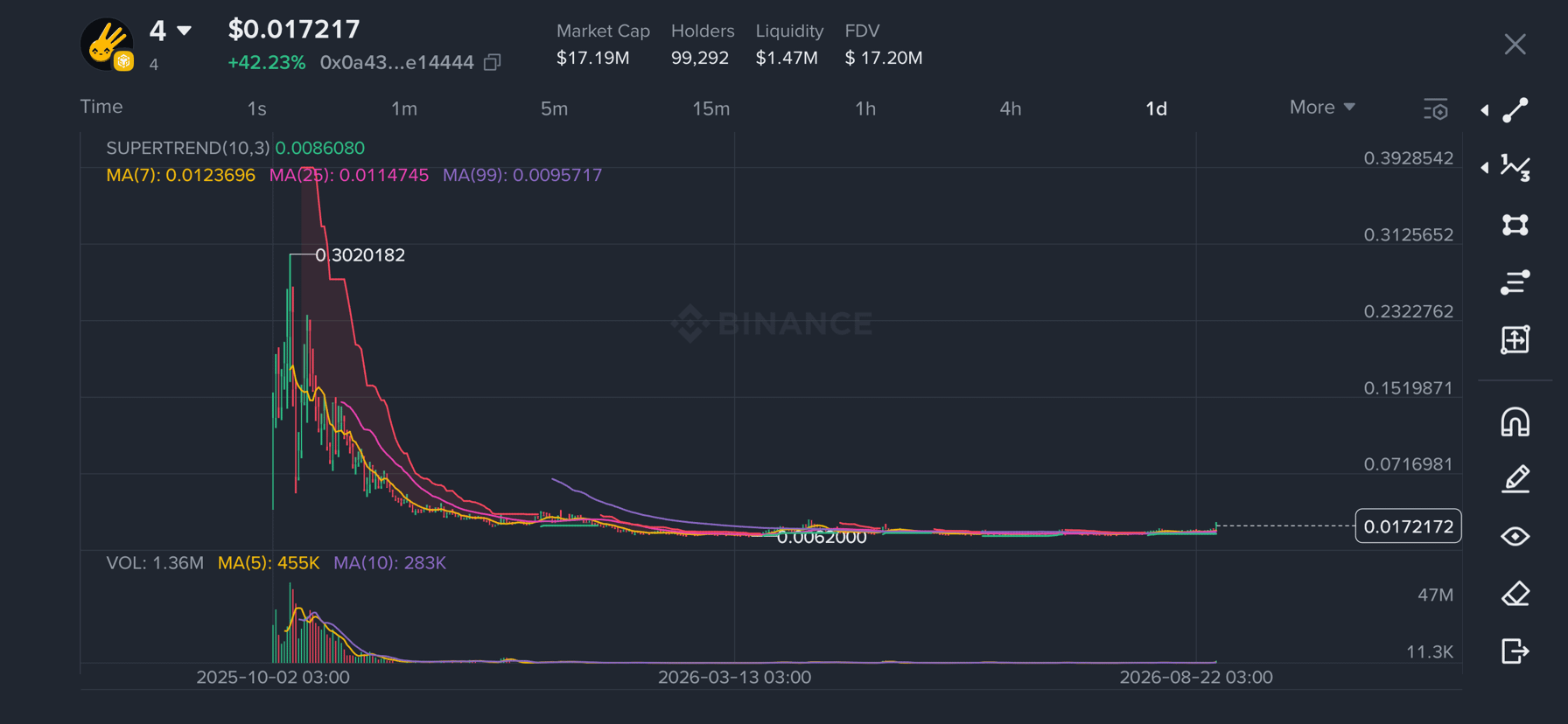
Task: Switch to the 1h timeframe
Action: (865, 108)
